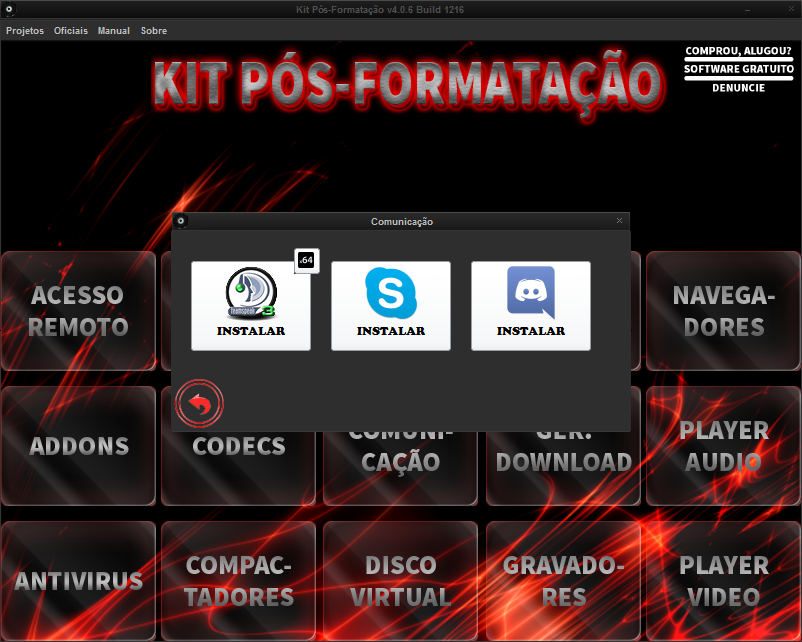
Task: Click the small icon in the Comunicação dialog title bar
Action: click(181, 221)
